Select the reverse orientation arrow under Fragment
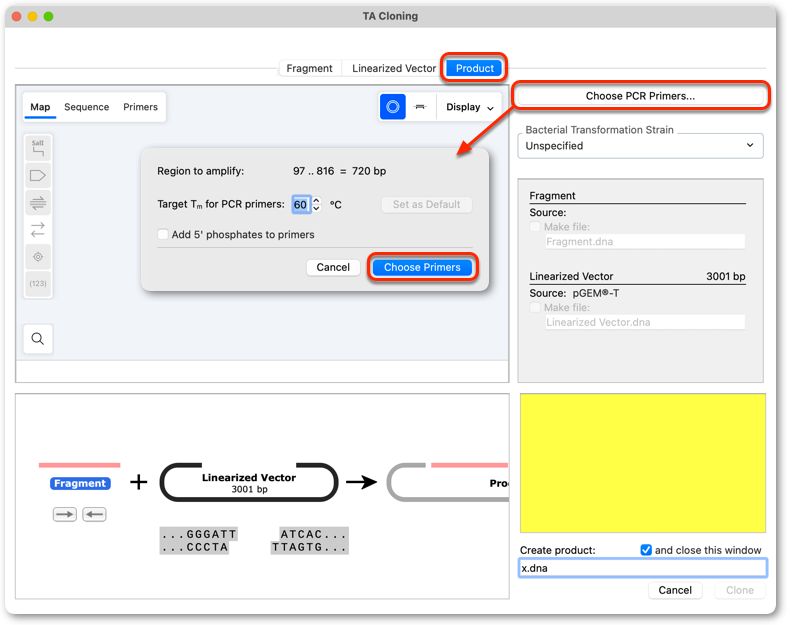Screen dimensions: 800x625 point(94,514)
